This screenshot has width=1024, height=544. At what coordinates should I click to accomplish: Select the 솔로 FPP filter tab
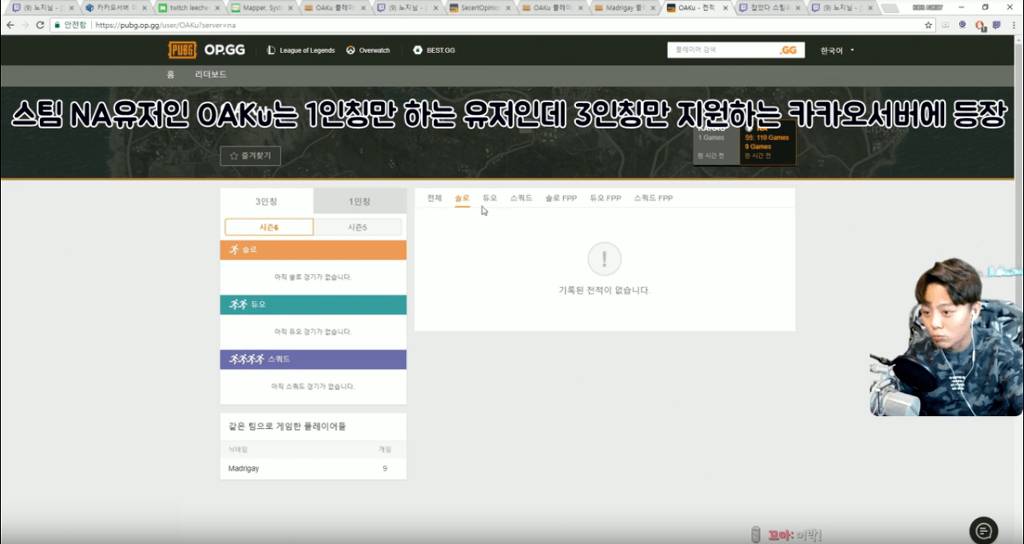pyautogui.click(x=561, y=198)
